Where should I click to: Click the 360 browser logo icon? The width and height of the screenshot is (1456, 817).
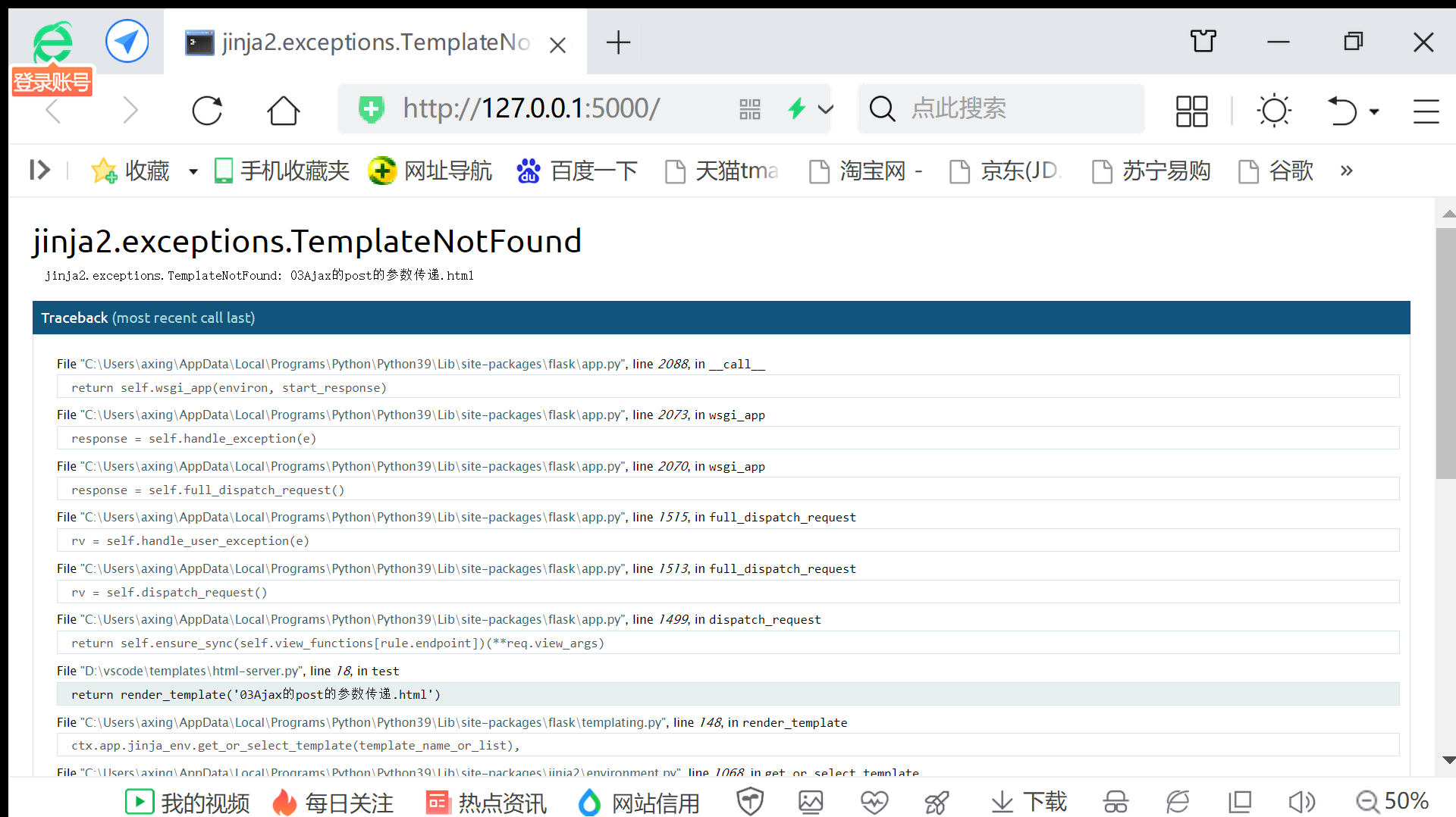(x=53, y=42)
